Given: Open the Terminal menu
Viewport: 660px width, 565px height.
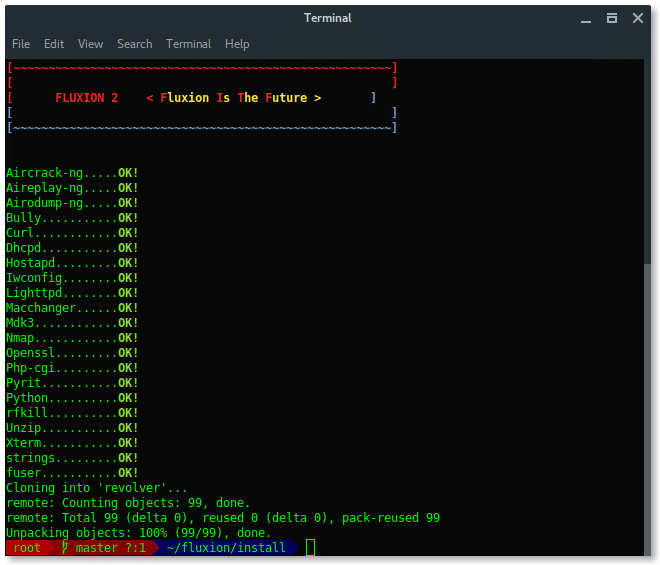Looking at the screenshot, I should point(189,44).
